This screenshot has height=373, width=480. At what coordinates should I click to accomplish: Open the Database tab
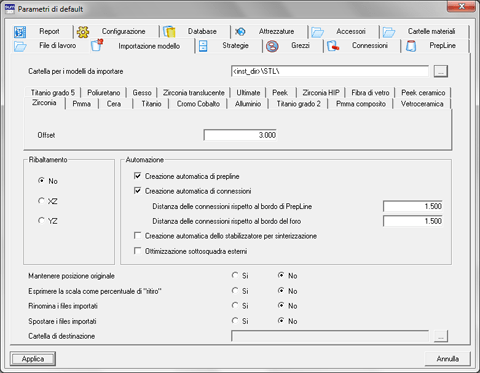tap(196, 31)
